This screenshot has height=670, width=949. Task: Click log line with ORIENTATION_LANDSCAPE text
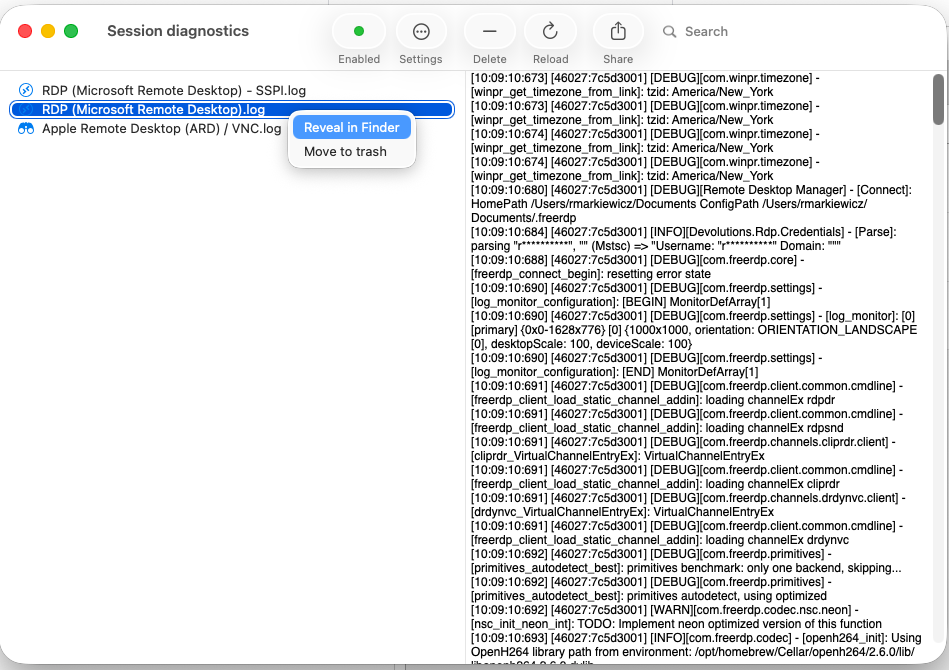694,330
